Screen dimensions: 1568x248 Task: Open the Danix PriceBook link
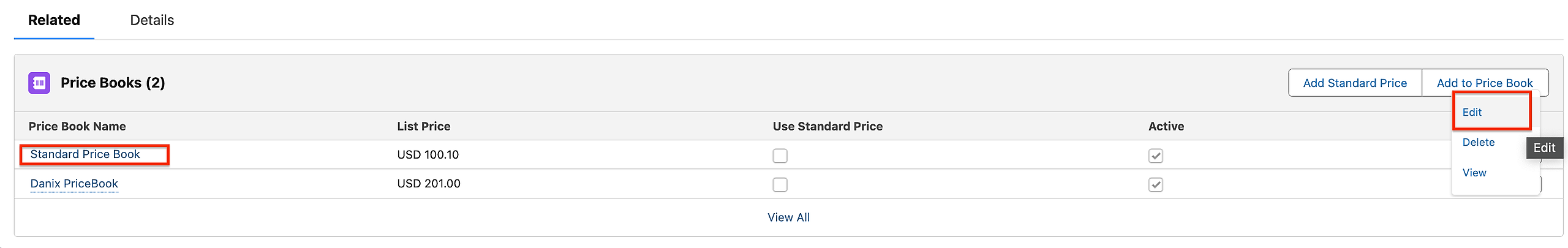click(x=74, y=184)
